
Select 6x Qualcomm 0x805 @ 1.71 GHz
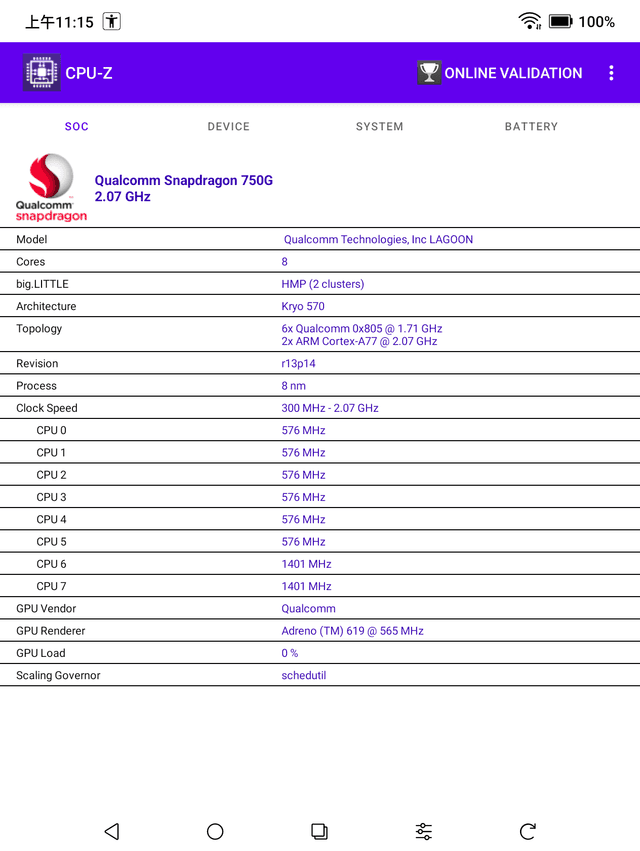point(362,328)
